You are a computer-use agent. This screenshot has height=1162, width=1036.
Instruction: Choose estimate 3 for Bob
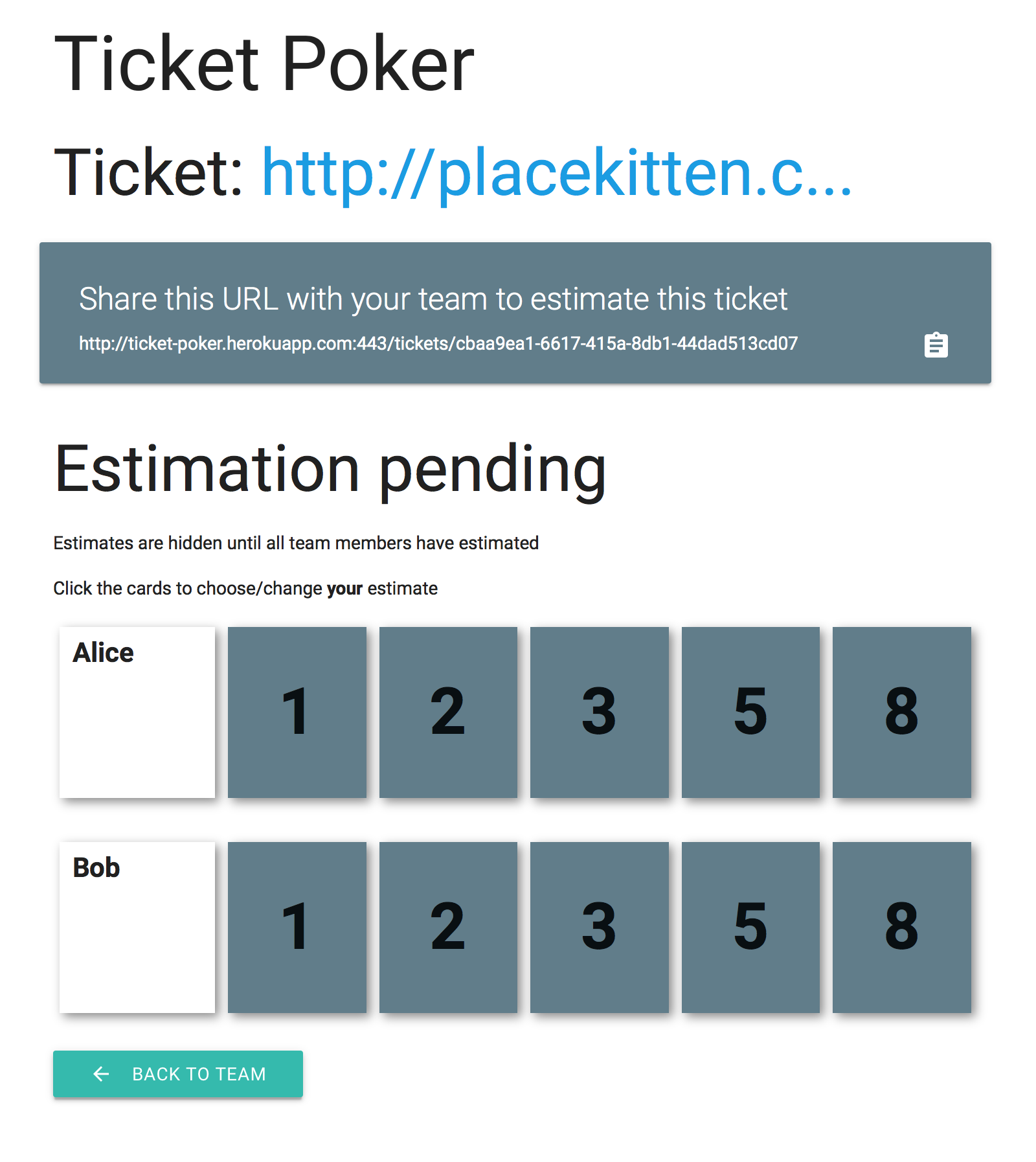(600, 927)
